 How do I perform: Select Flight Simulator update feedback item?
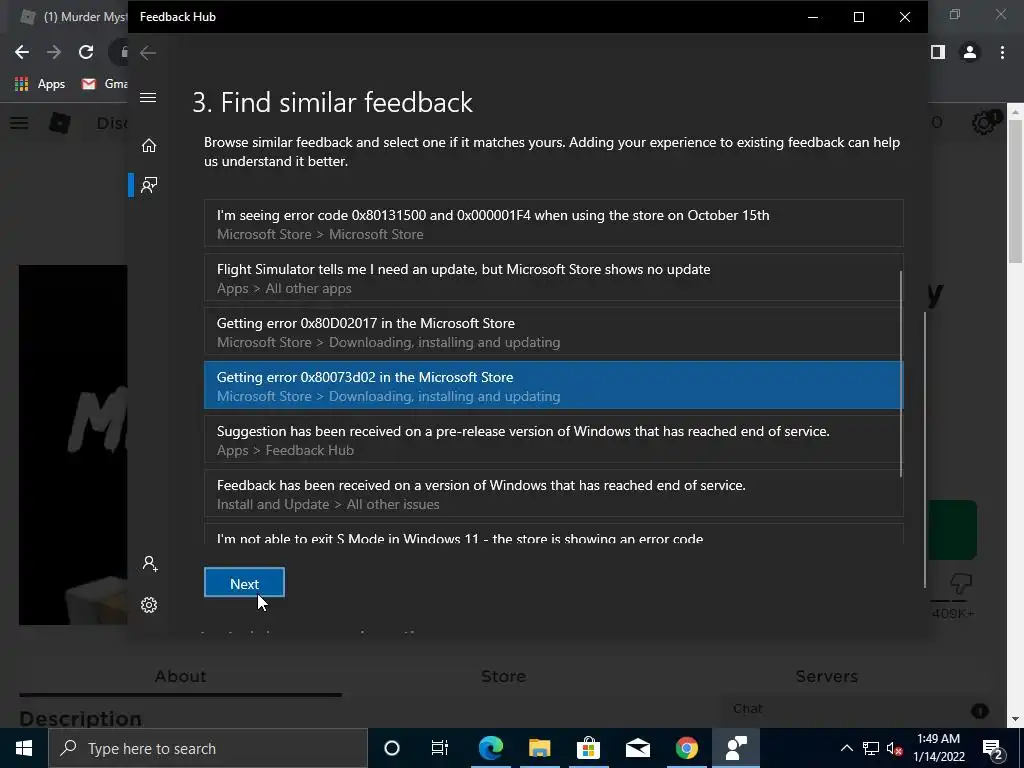[x=554, y=278]
